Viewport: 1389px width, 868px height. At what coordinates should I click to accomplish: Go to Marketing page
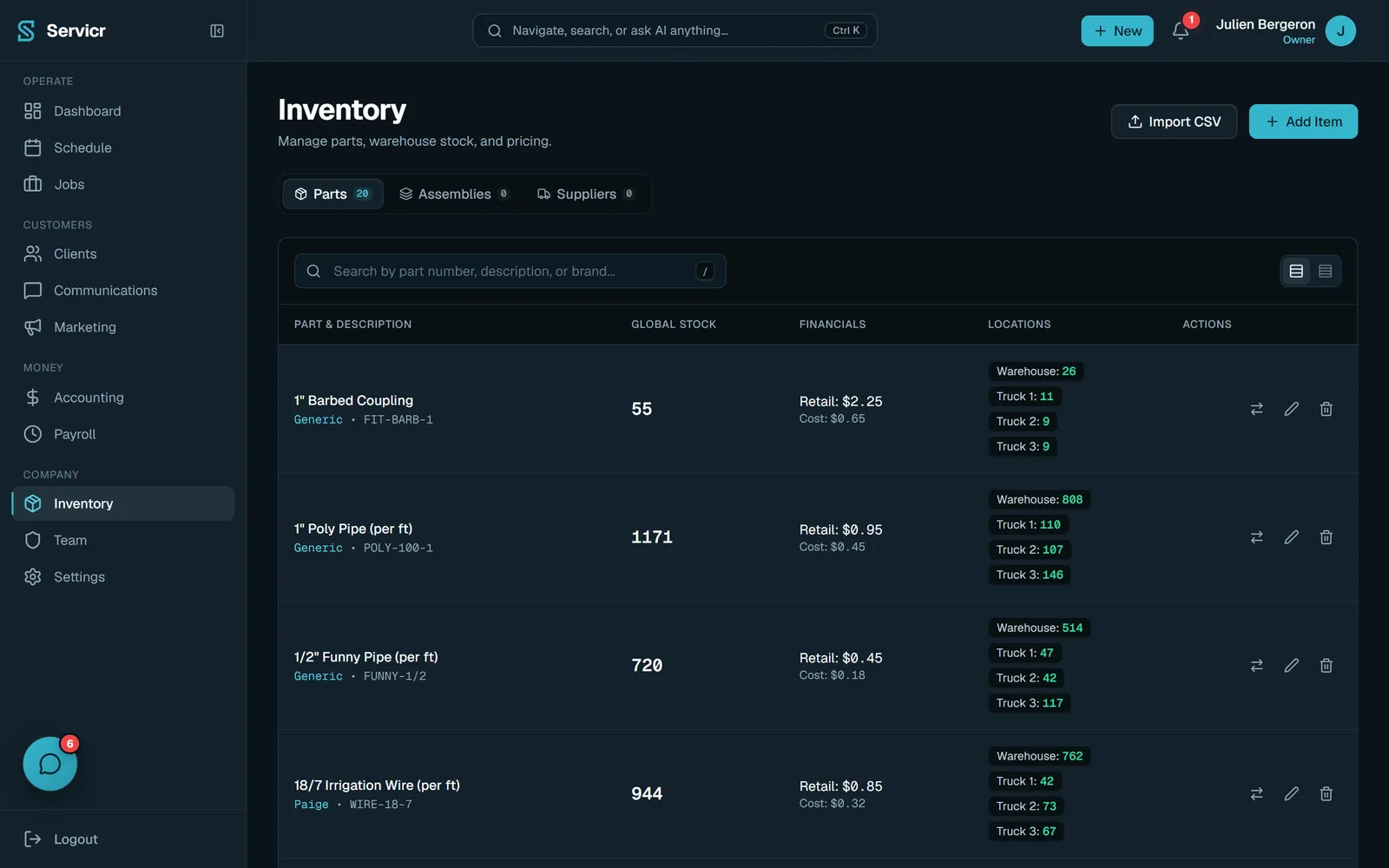(122, 326)
